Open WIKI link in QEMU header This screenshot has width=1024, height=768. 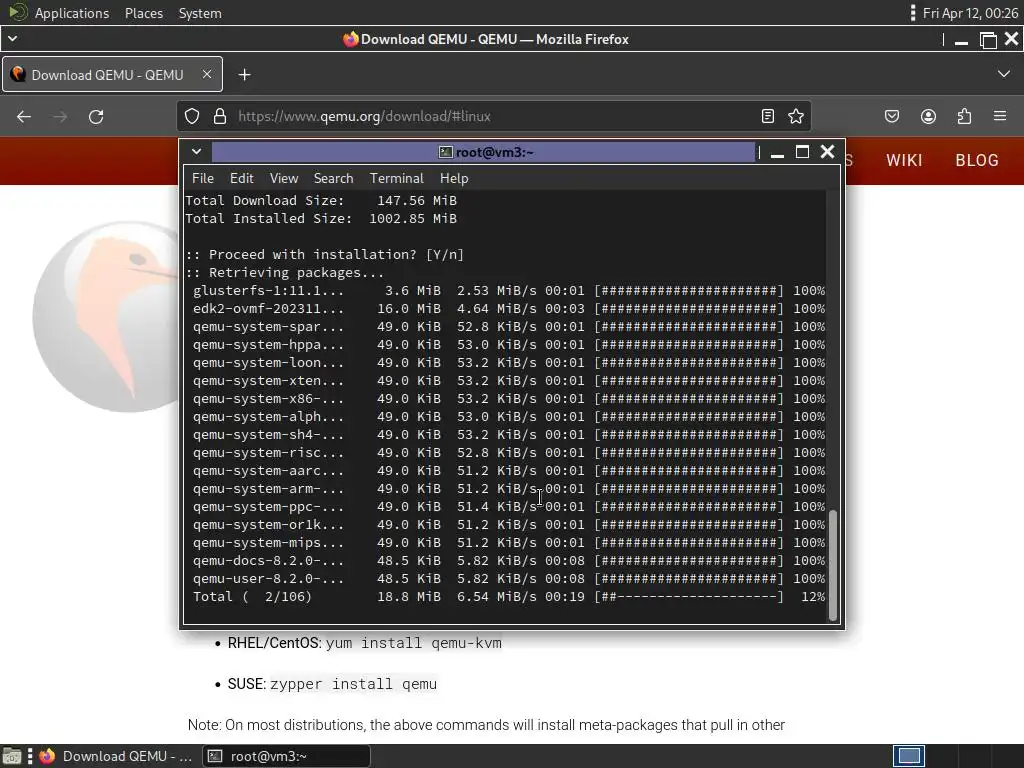(x=904, y=160)
